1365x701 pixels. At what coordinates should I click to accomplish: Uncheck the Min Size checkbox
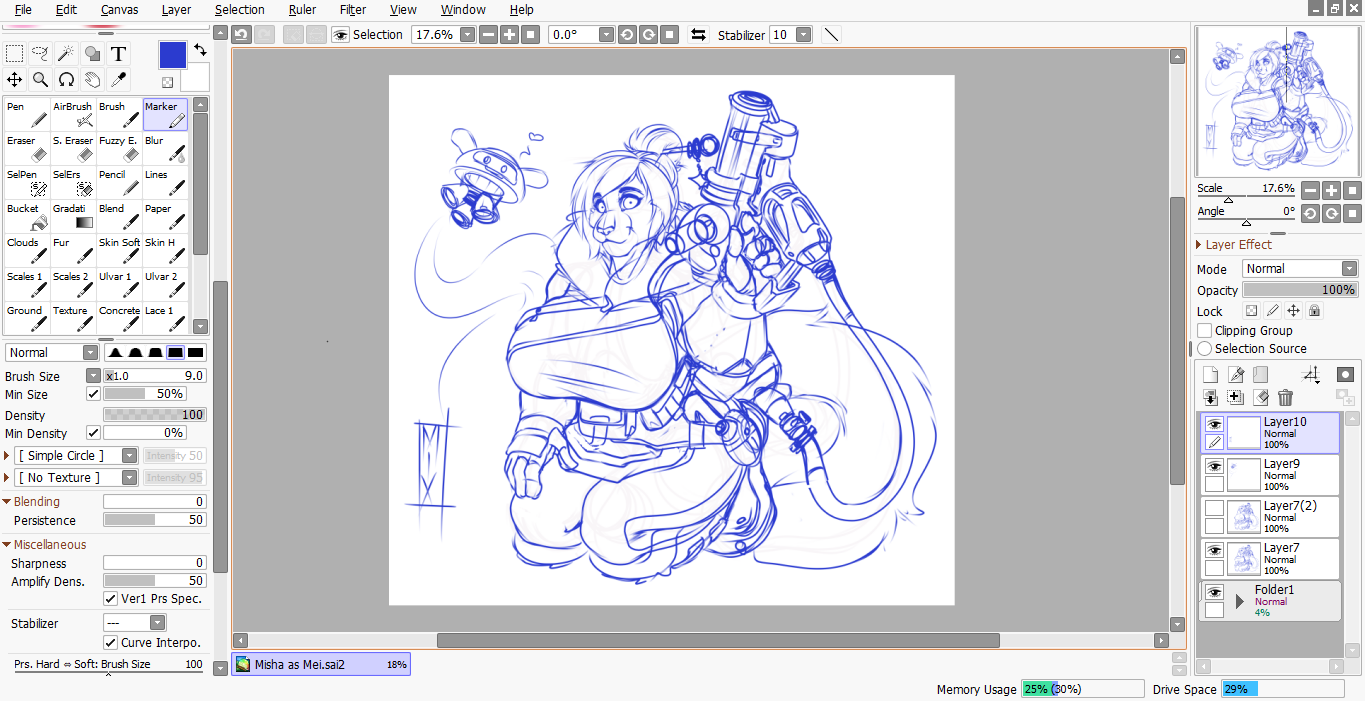point(93,394)
